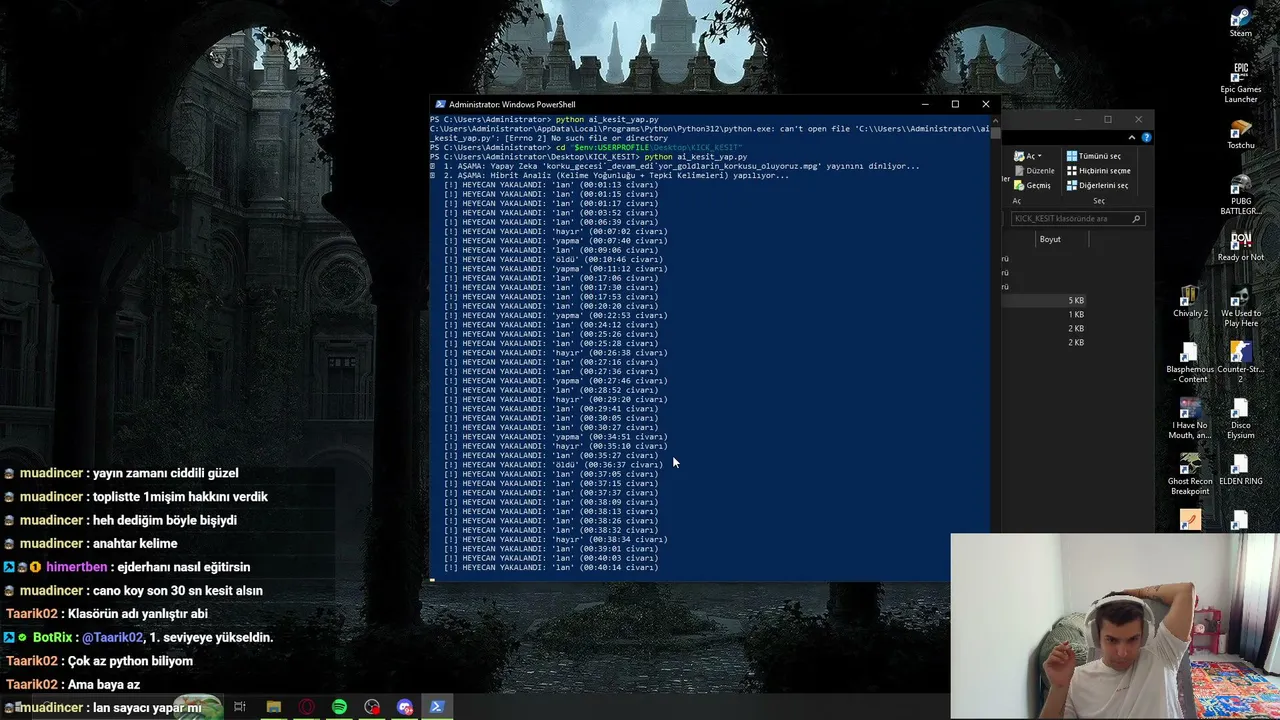1280x720 pixels.
Task: Close the Administrator PowerShell window
Action: coord(986,104)
